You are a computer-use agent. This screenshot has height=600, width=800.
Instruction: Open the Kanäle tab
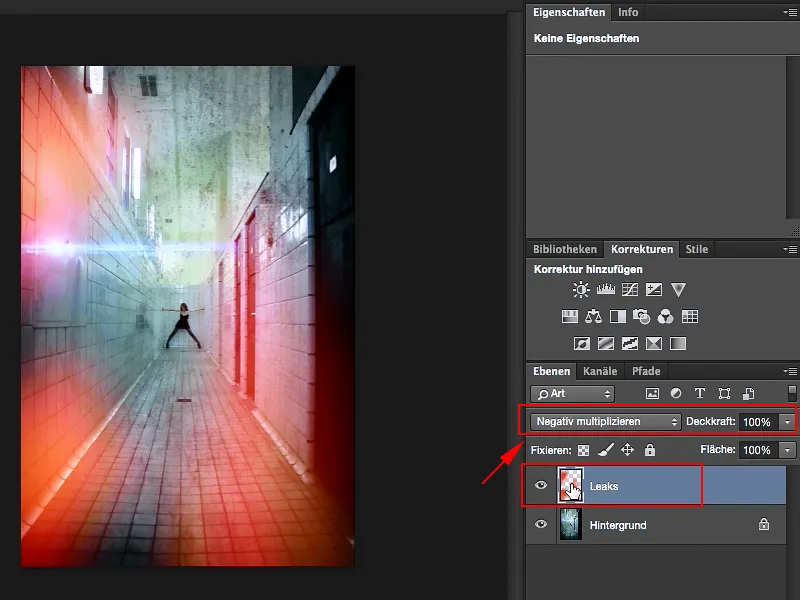(600, 371)
